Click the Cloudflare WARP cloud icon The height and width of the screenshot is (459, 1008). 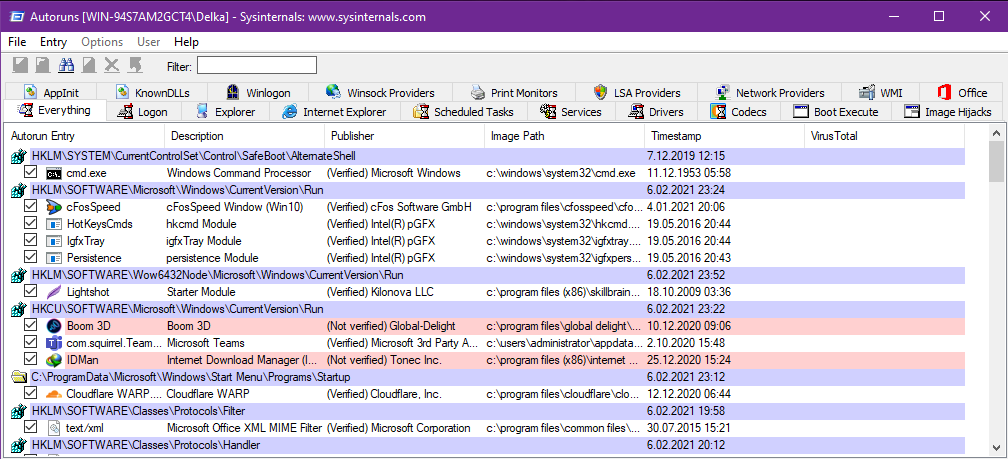coord(53,394)
